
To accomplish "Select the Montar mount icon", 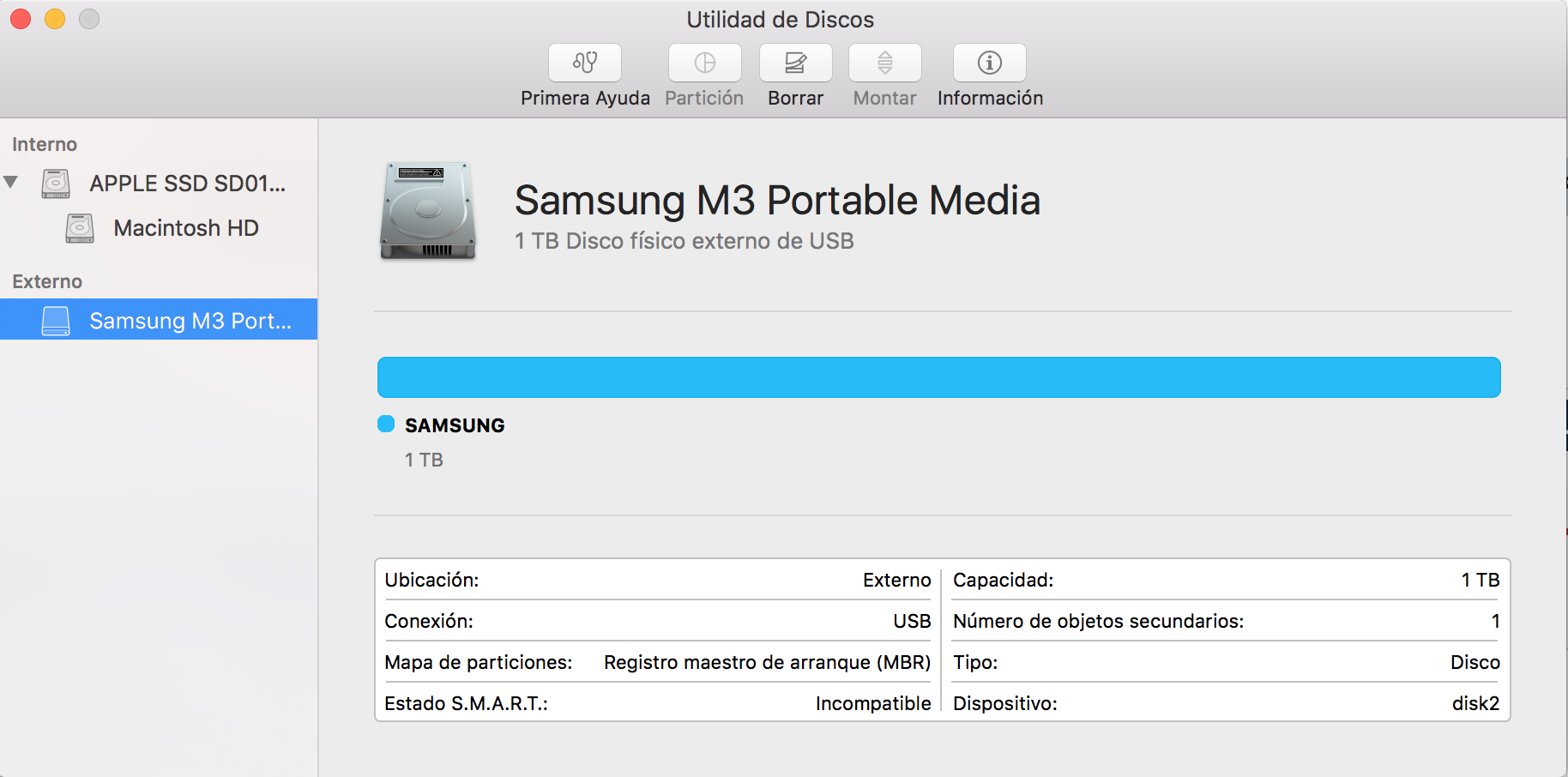I will [x=885, y=63].
